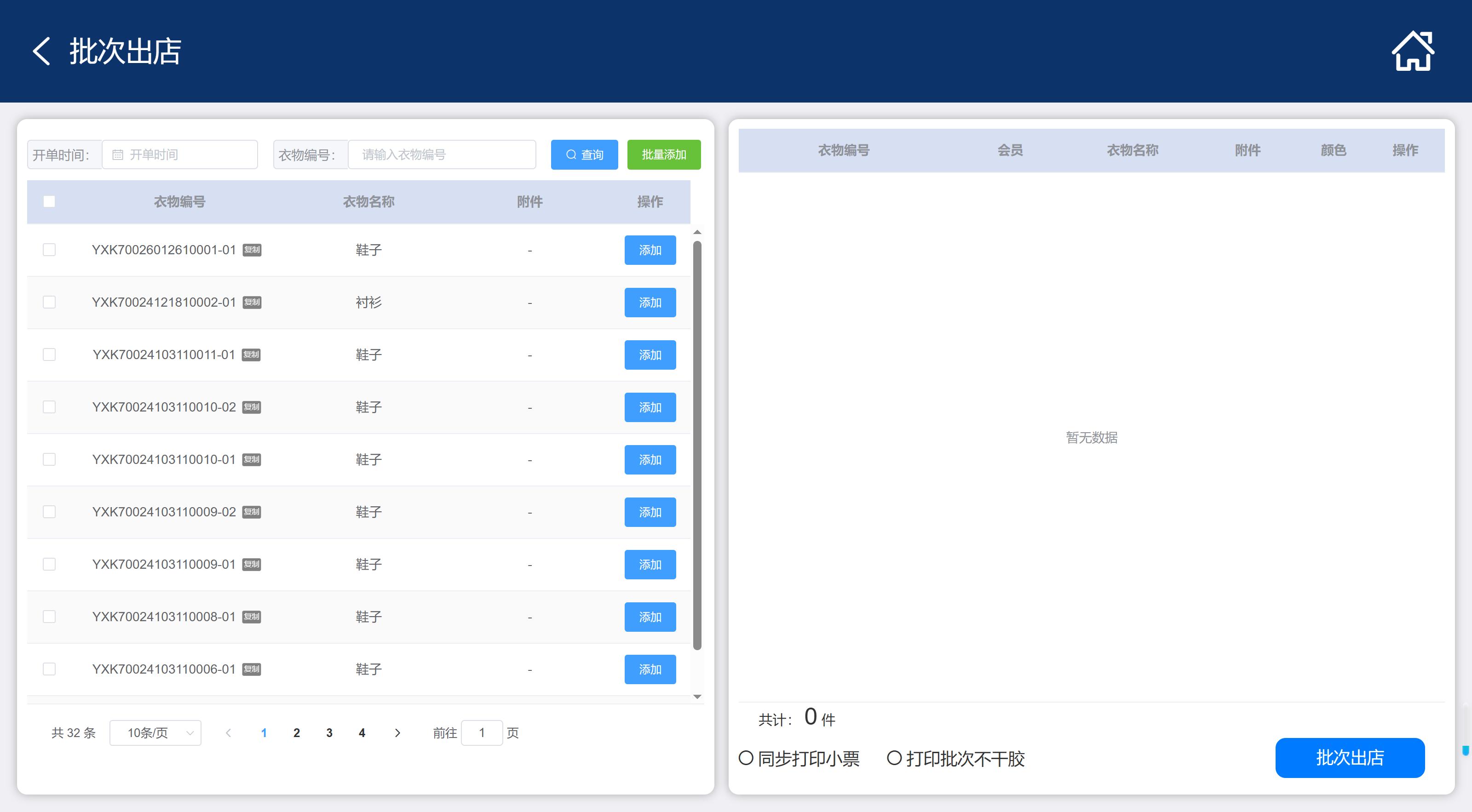Image resolution: width=1472 pixels, height=812 pixels.
Task: Click copy icon for YXK70024103110006-01
Action: pos(252,669)
